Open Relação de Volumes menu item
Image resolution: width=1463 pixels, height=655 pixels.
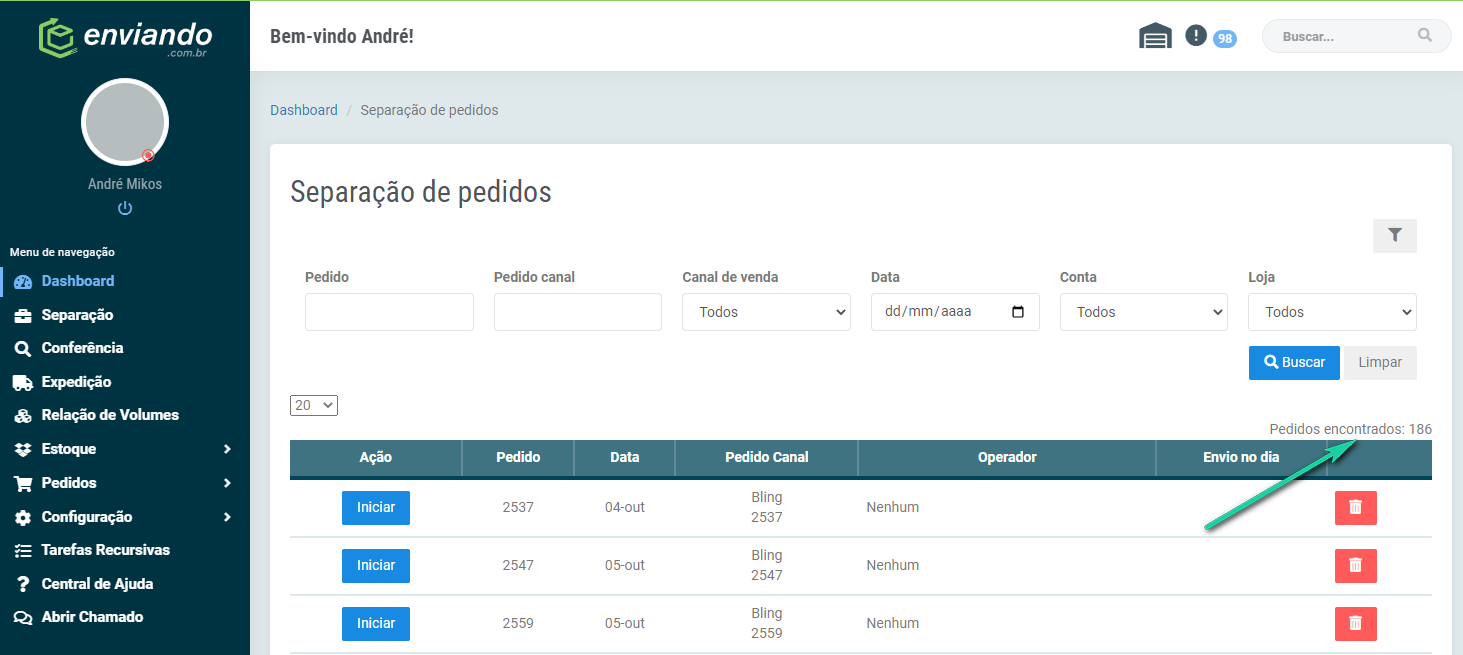(110, 415)
